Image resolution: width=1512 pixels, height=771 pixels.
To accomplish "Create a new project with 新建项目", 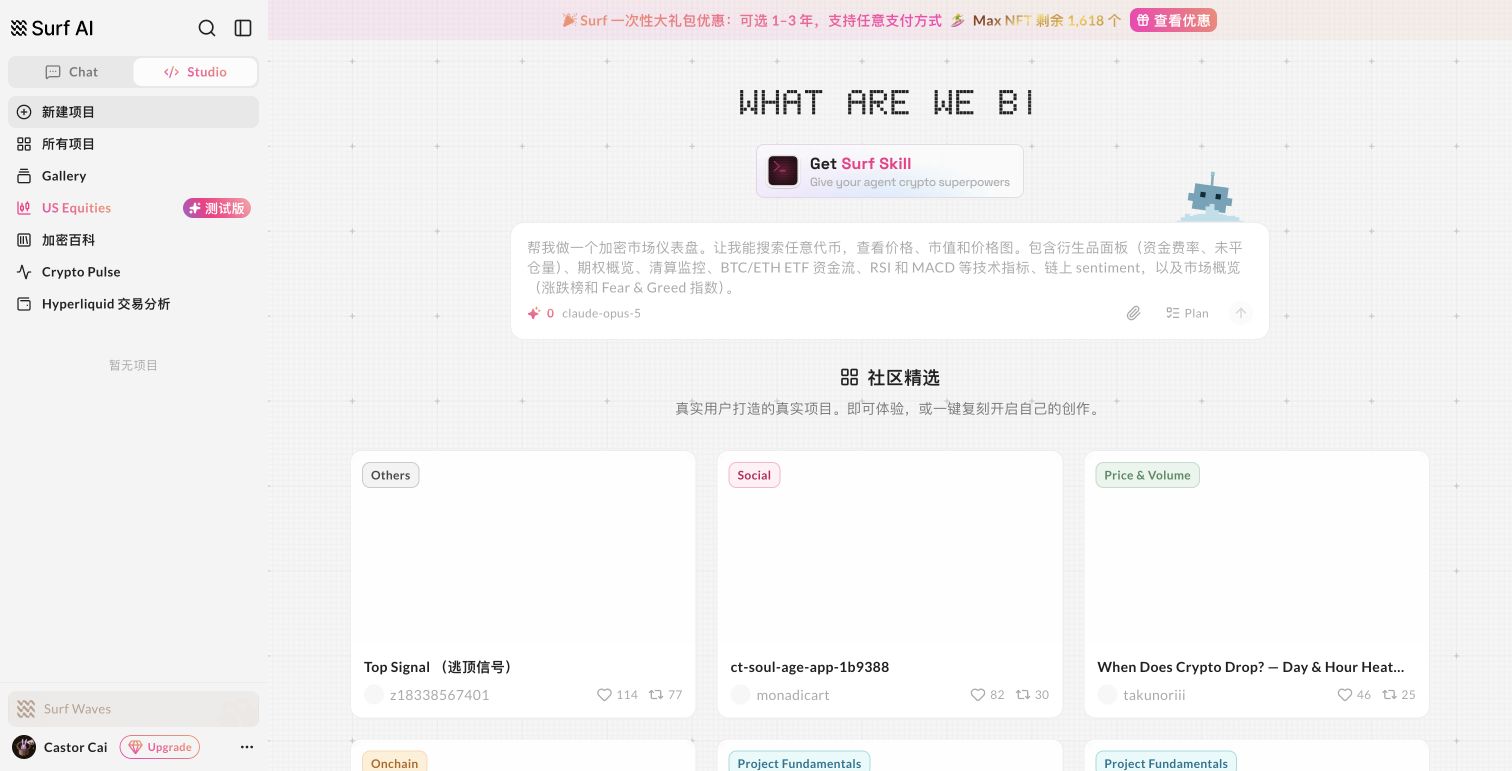I will [133, 112].
